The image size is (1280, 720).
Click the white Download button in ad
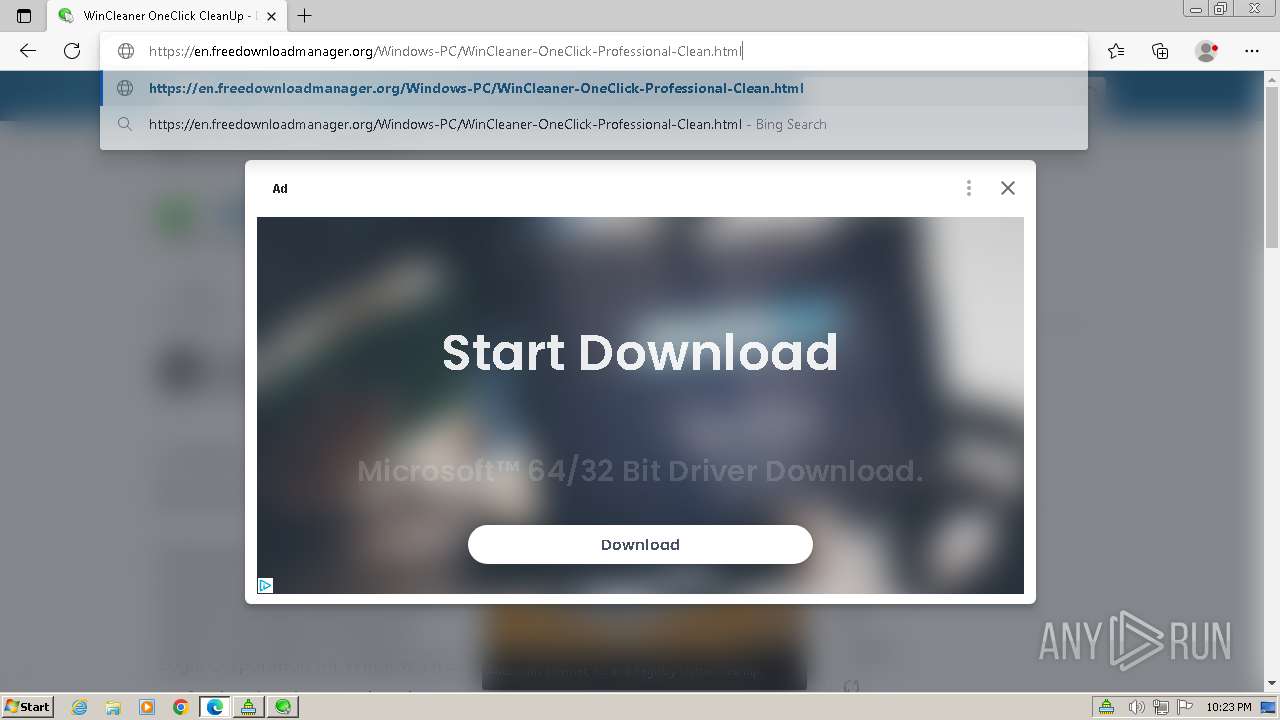[x=640, y=544]
